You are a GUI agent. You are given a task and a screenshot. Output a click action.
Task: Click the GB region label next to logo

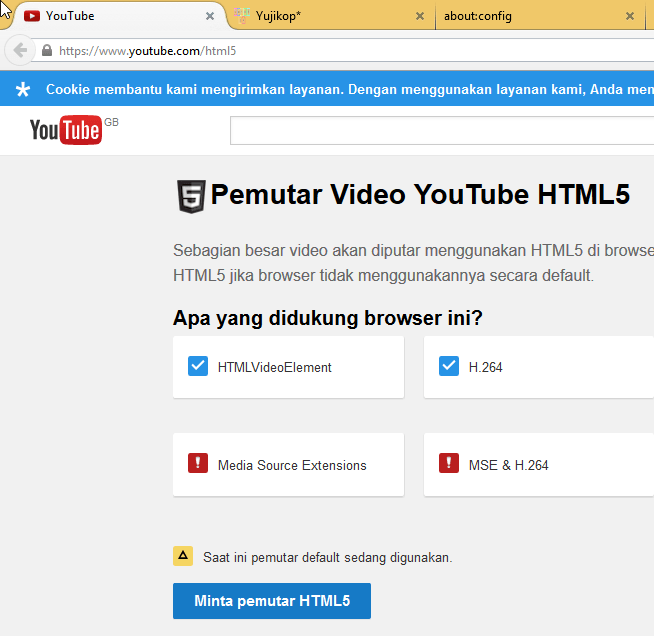pyautogui.click(x=111, y=122)
